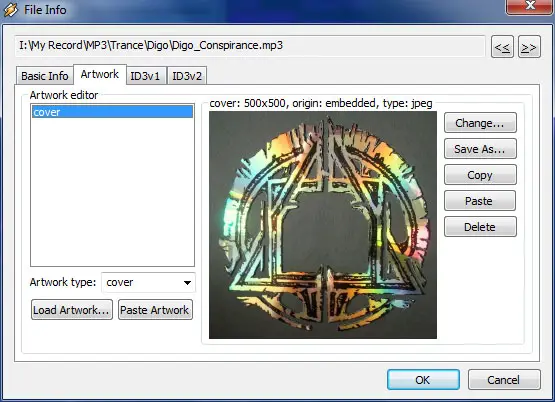
Task: Click the Load Artwork... button
Action: pyautogui.click(x=72, y=310)
